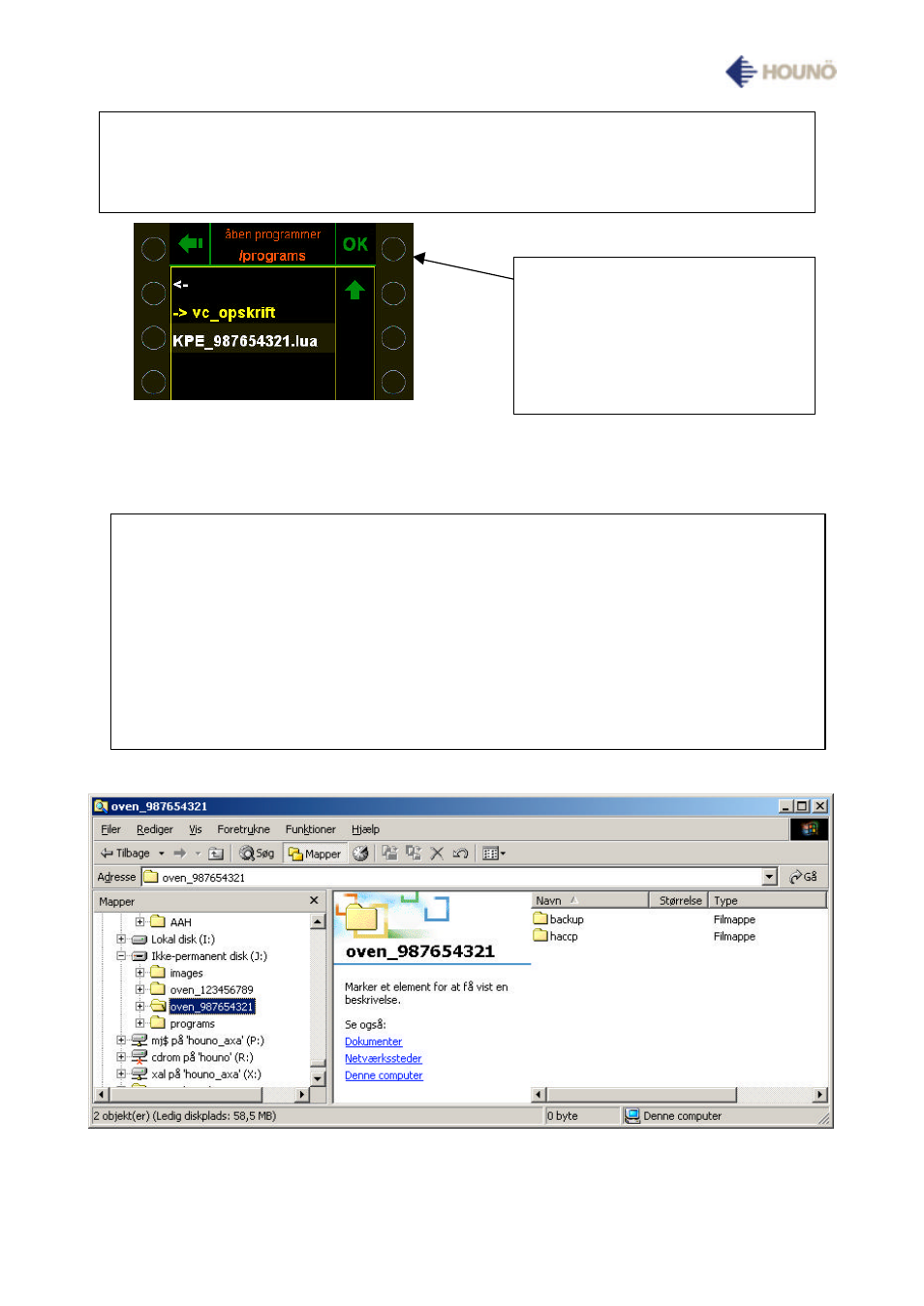
Task: Expand the mj$ på 'houno_axa' (P:) node
Action: click(x=121, y=1040)
